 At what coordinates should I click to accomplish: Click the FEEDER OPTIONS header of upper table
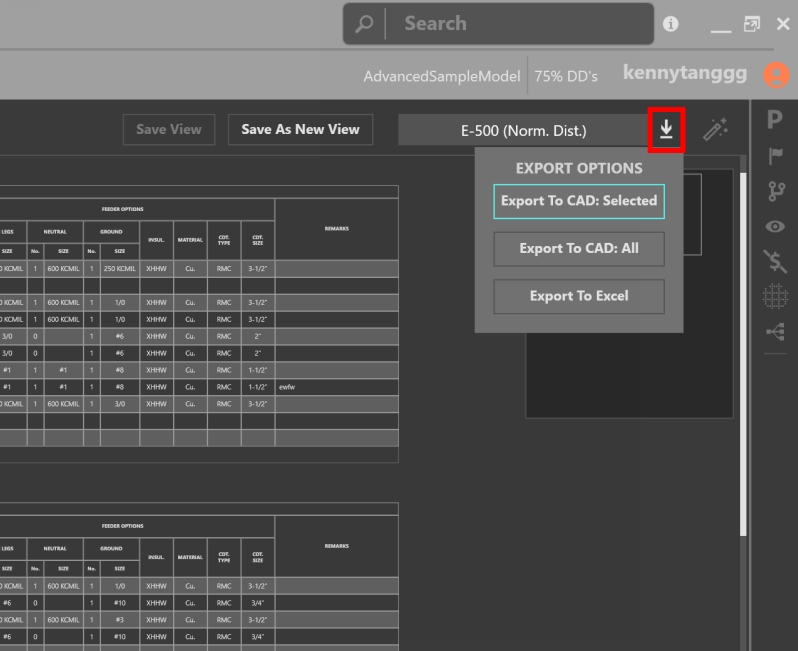coord(123,209)
